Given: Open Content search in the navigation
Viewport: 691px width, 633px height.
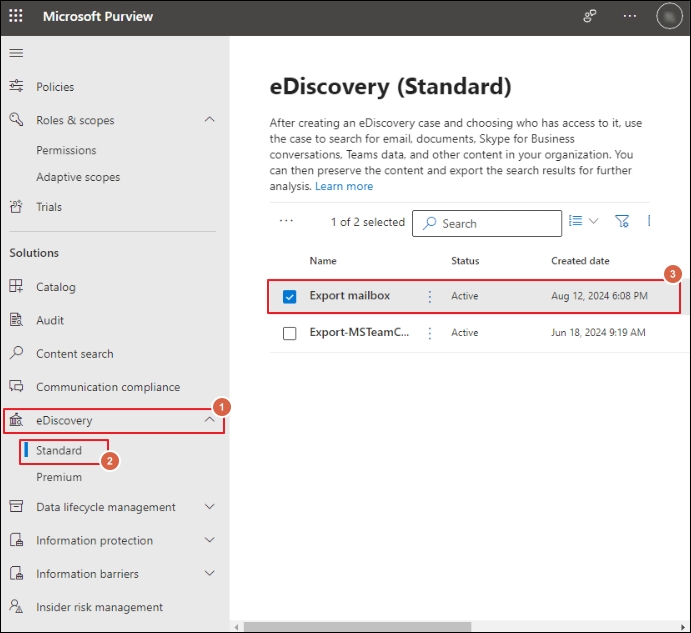Looking at the screenshot, I should (75, 354).
